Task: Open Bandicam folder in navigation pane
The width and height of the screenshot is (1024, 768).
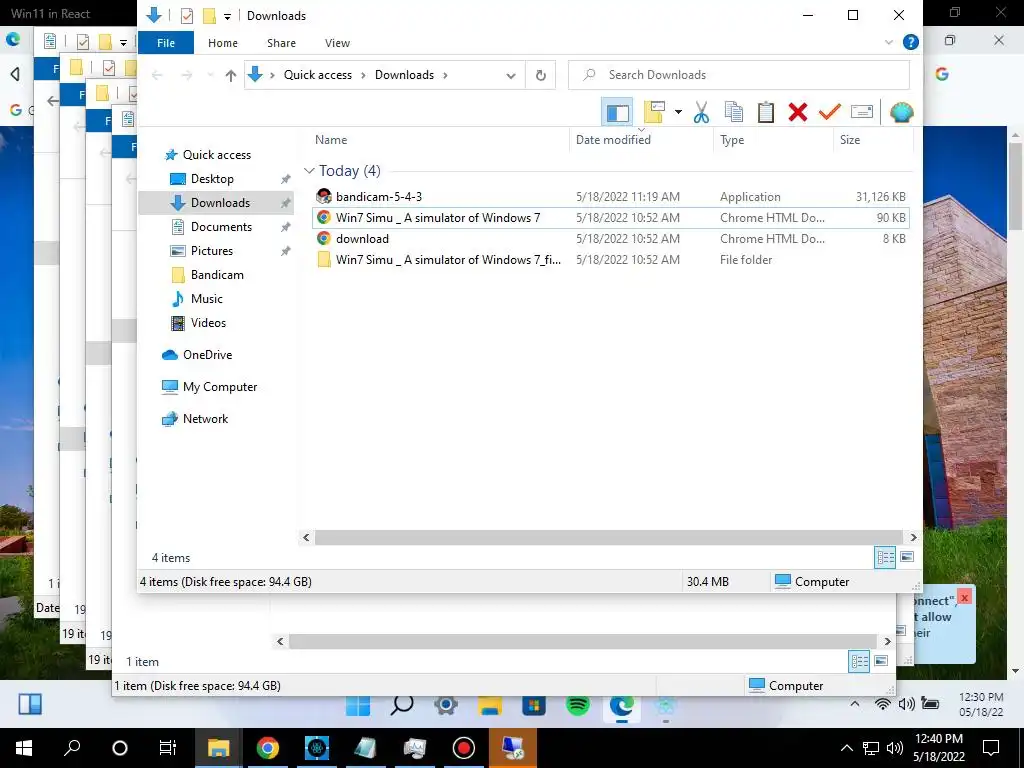Action: click(217, 275)
